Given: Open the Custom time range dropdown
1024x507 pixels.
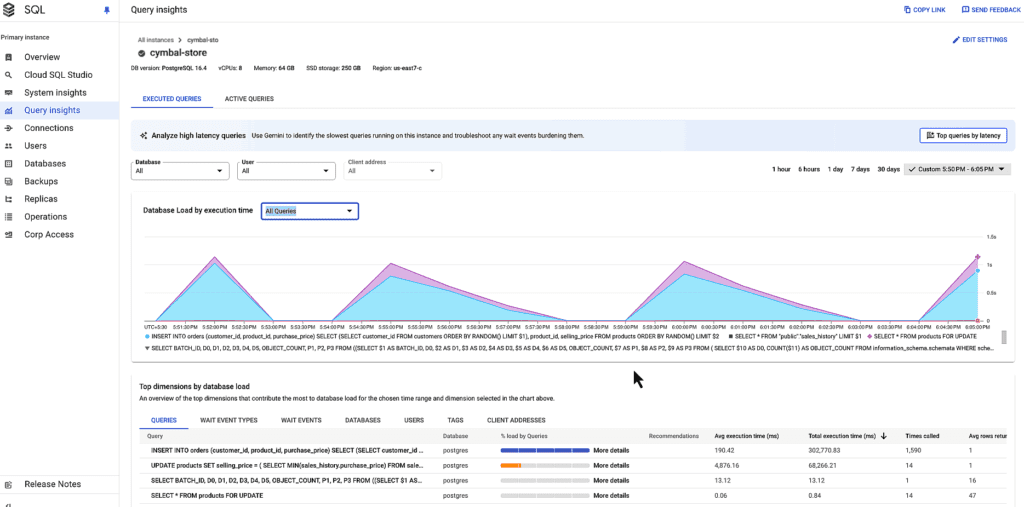Looking at the screenshot, I should coord(958,169).
